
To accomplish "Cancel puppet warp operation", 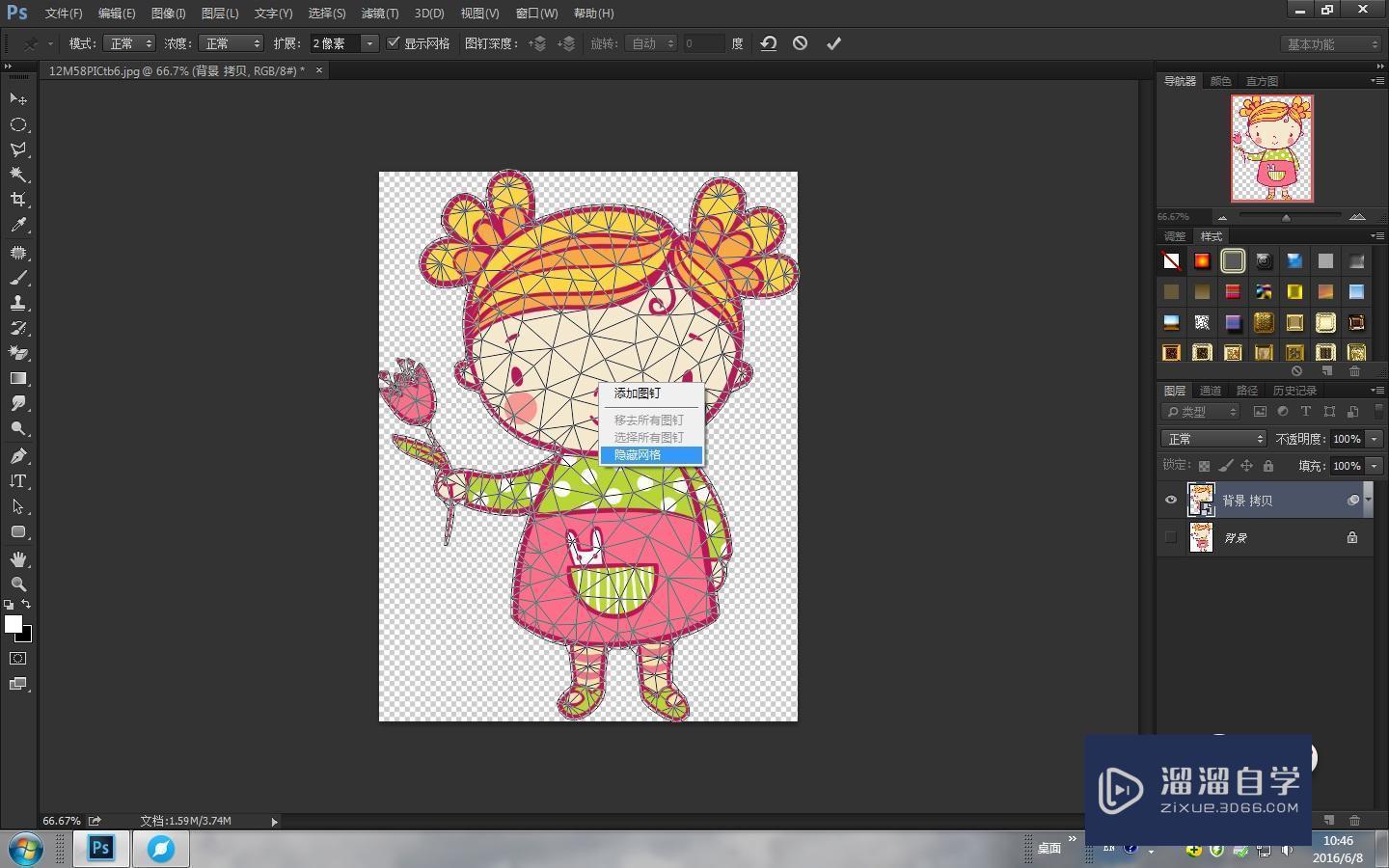I will click(x=800, y=43).
